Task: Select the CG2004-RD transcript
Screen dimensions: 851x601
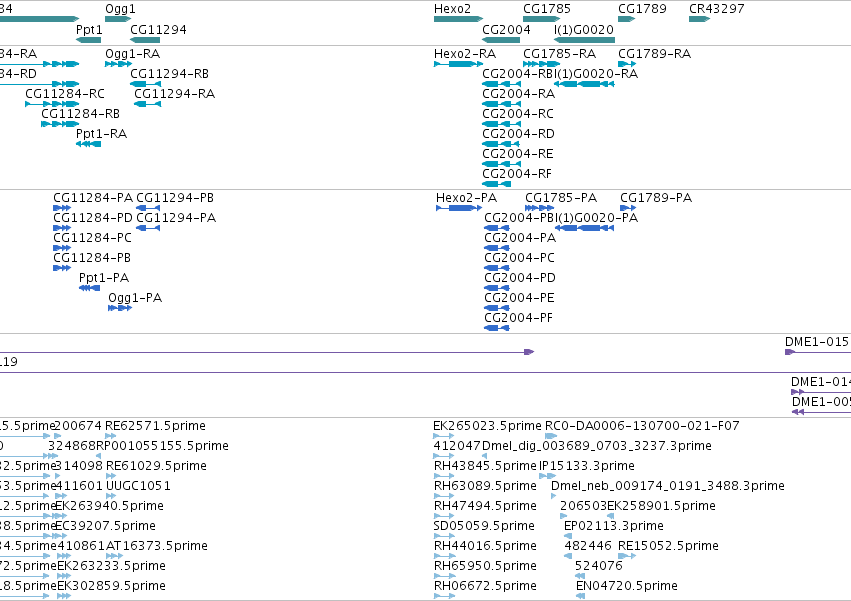Action: click(x=501, y=144)
